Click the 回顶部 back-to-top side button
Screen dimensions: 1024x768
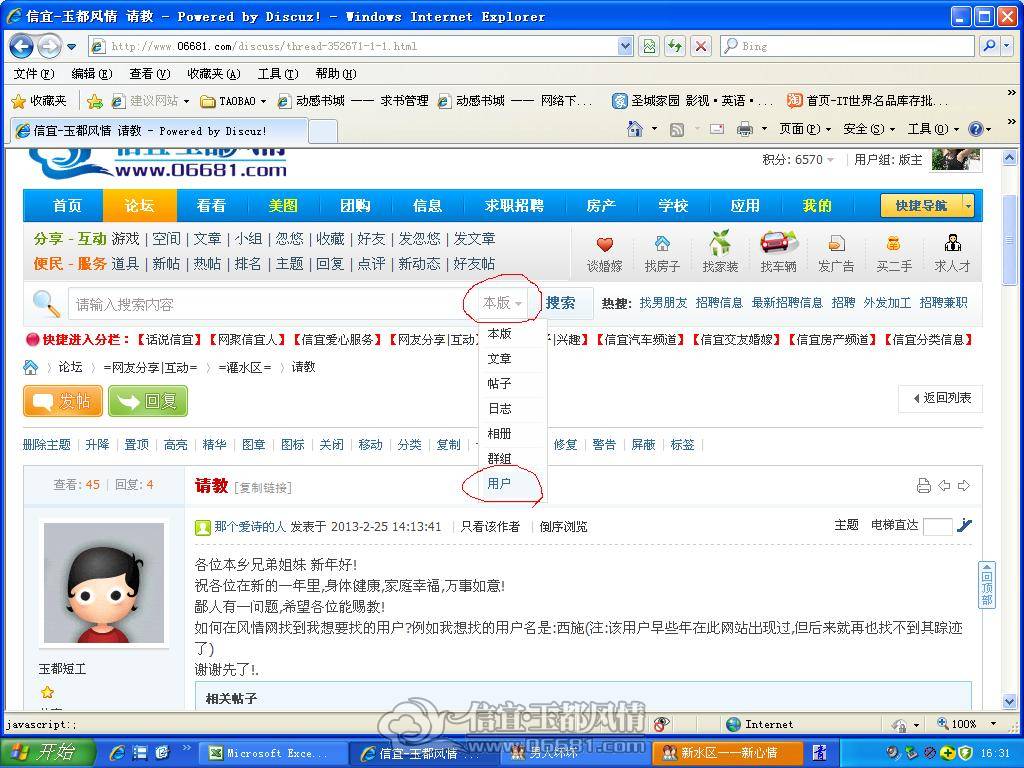click(986, 584)
